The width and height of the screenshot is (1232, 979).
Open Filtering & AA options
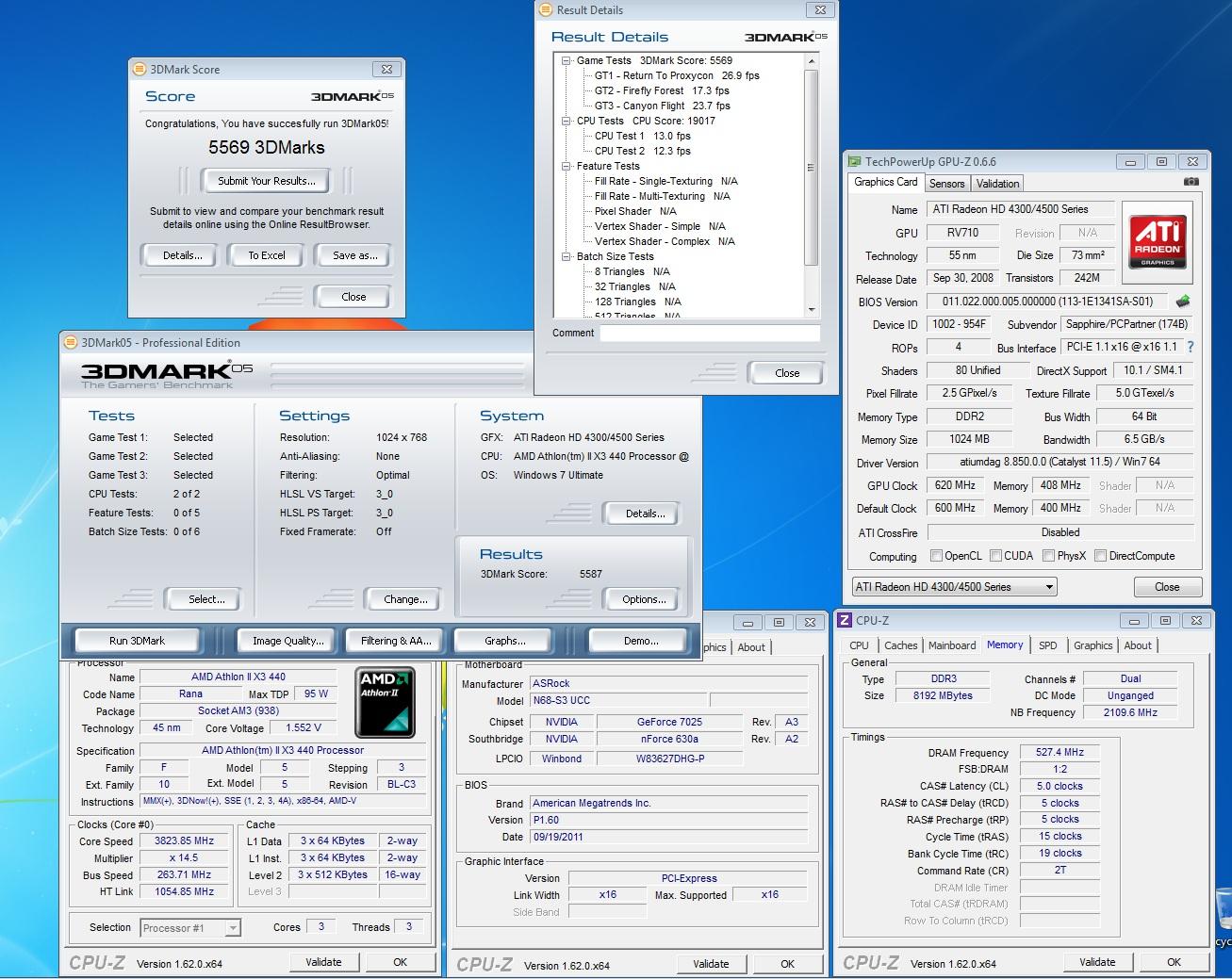pyautogui.click(x=396, y=641)
